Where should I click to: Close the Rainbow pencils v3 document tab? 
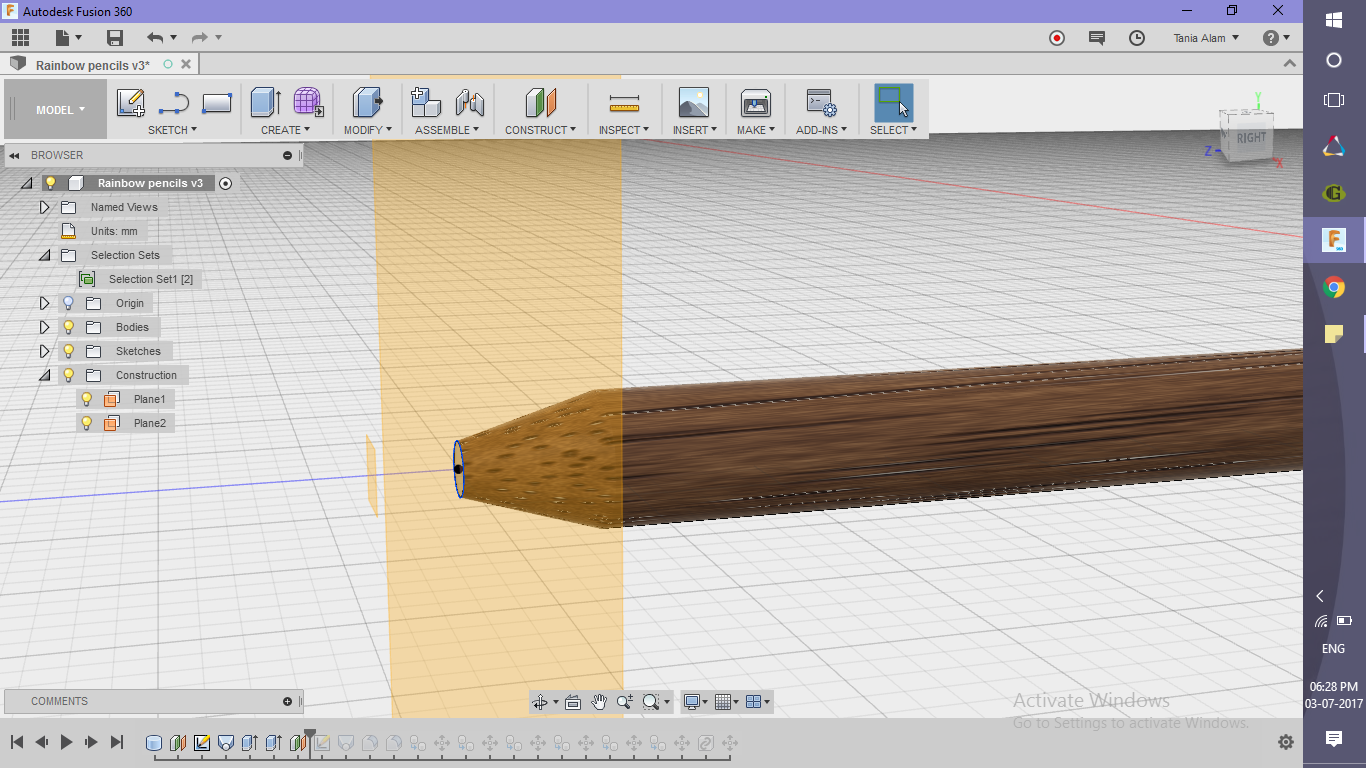(185, 64)
